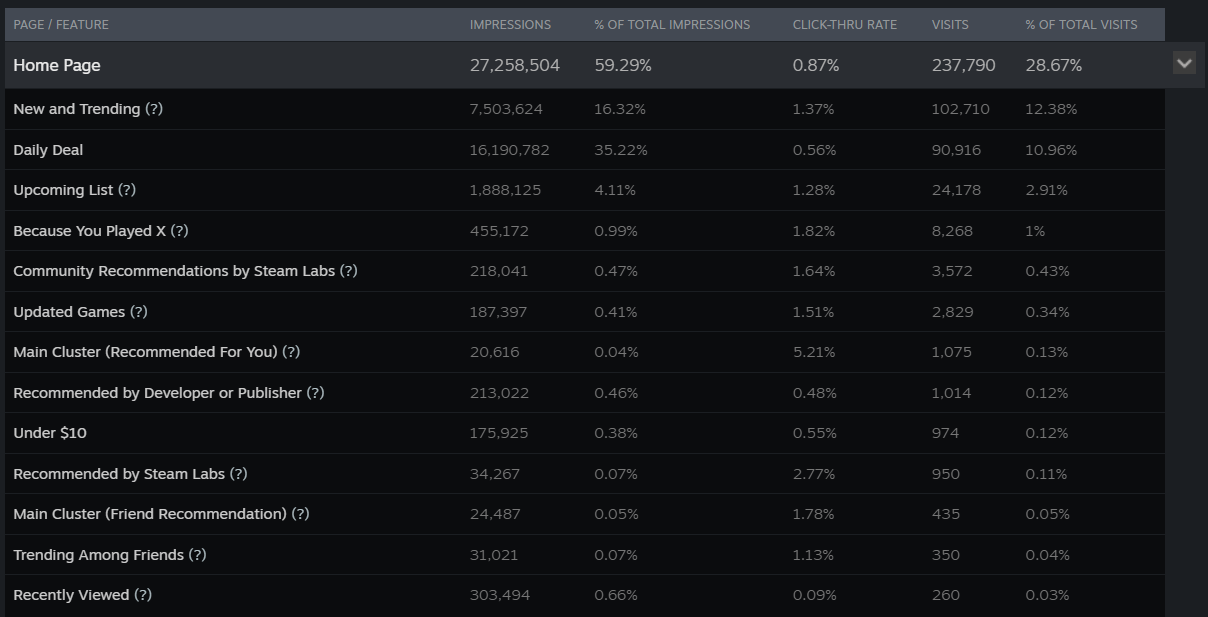
Task: Click Updated Games visits 2,829
Action: pos(952,312)
